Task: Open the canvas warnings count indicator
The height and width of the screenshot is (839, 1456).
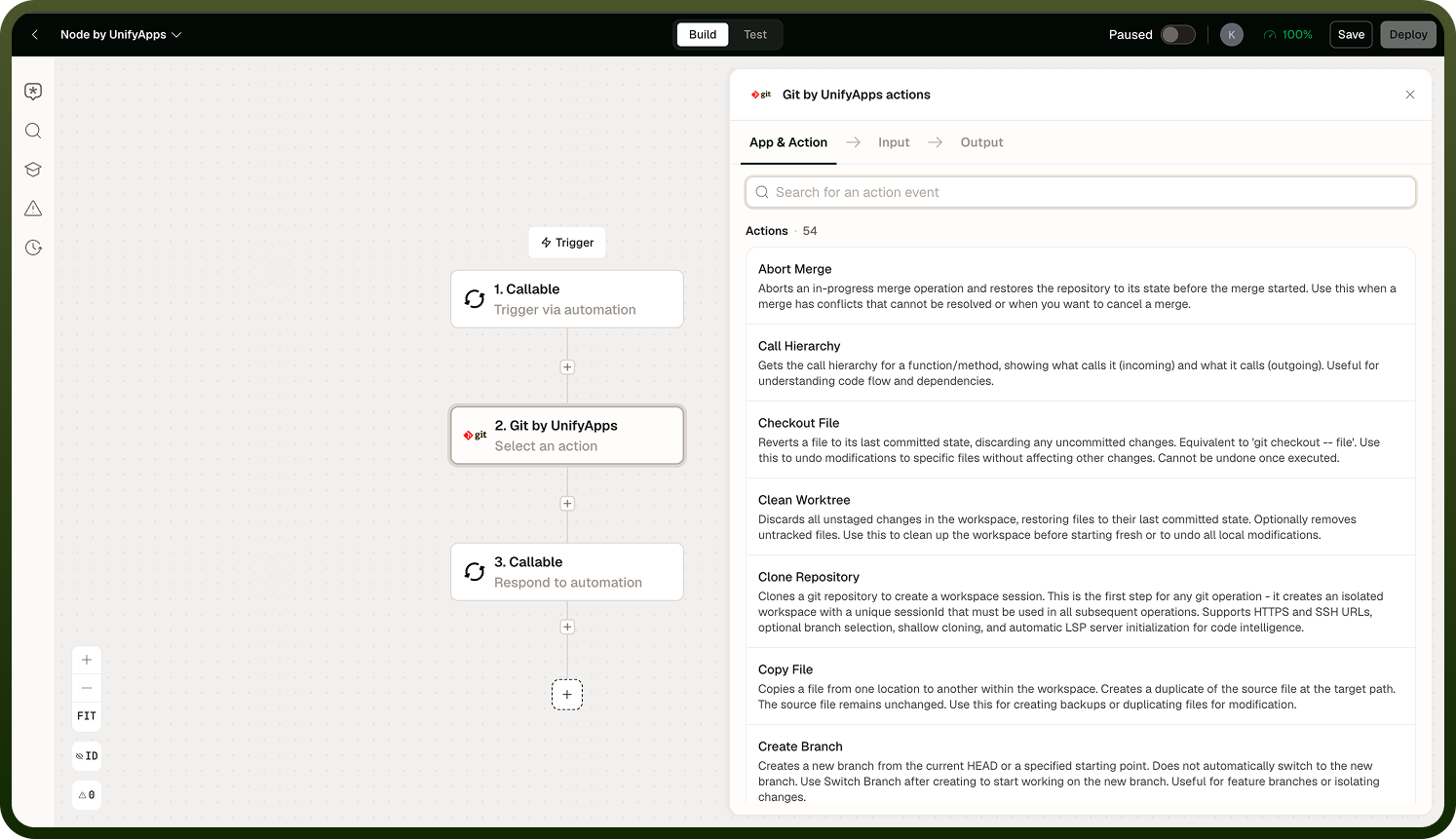Action: [87, 795]
